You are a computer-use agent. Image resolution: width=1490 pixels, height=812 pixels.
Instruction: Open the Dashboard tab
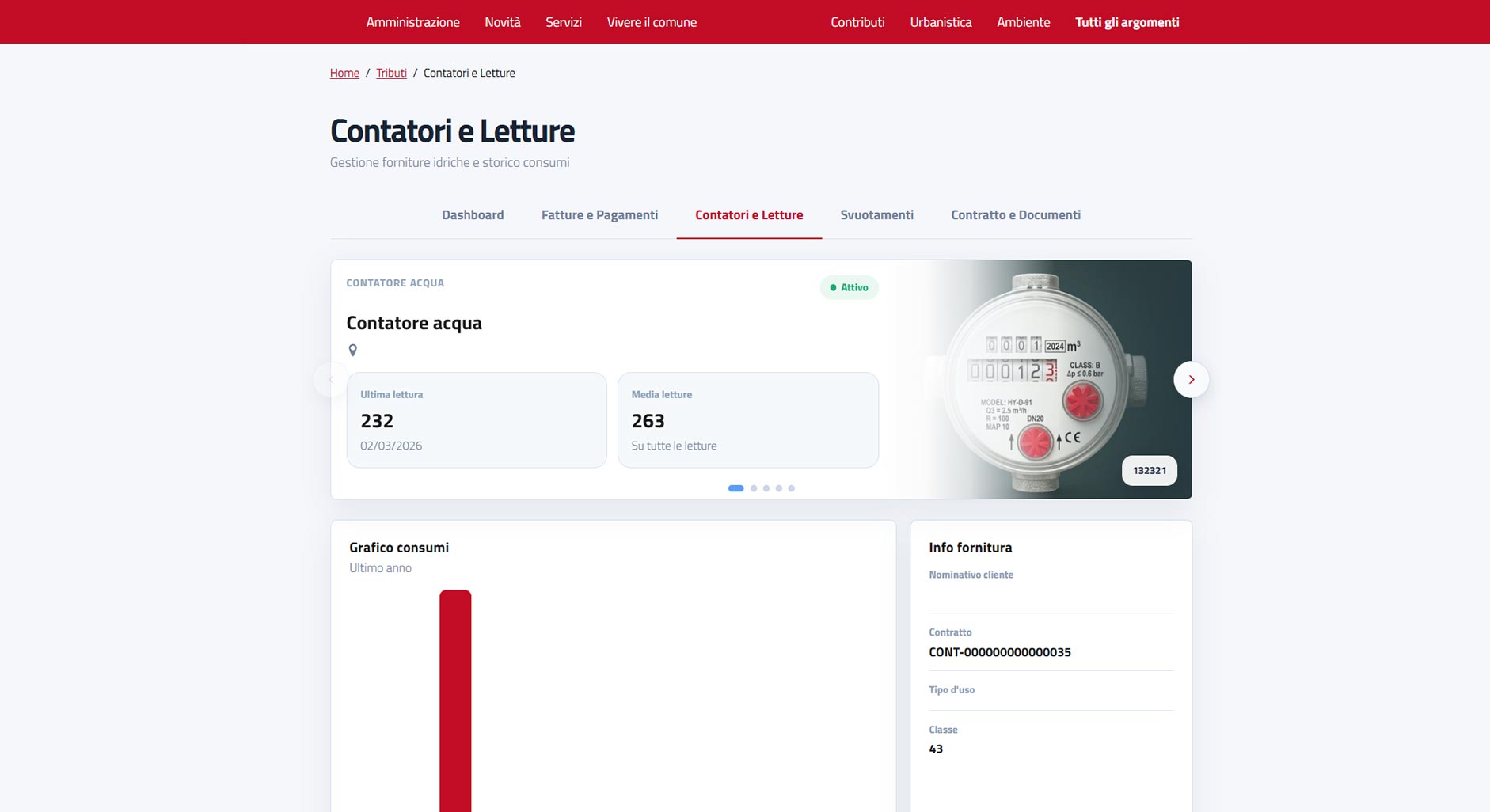[473, 215]
